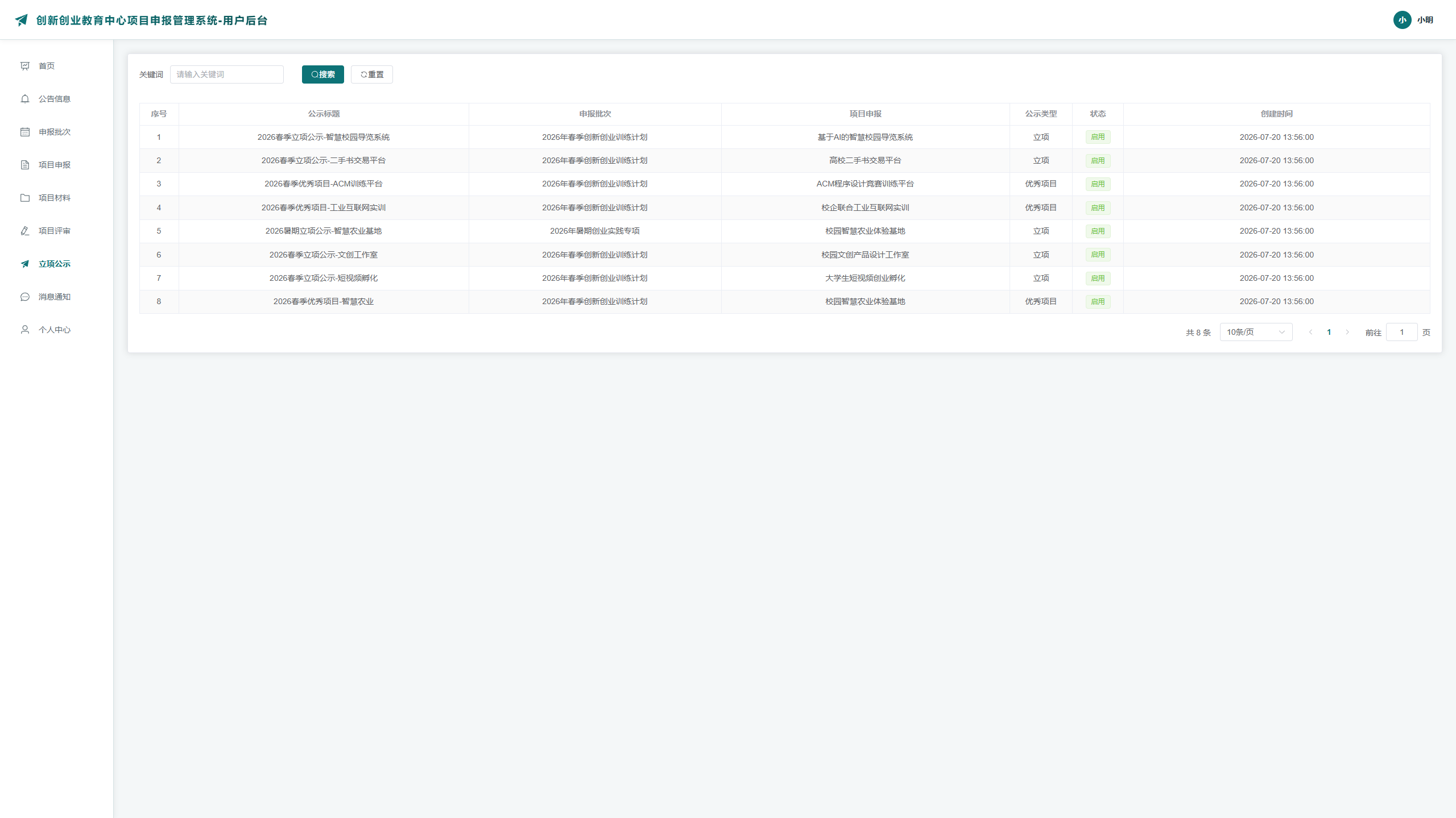Click the 小明 username in header
Screen dimensions: 1456x818
pos(1425,20)
